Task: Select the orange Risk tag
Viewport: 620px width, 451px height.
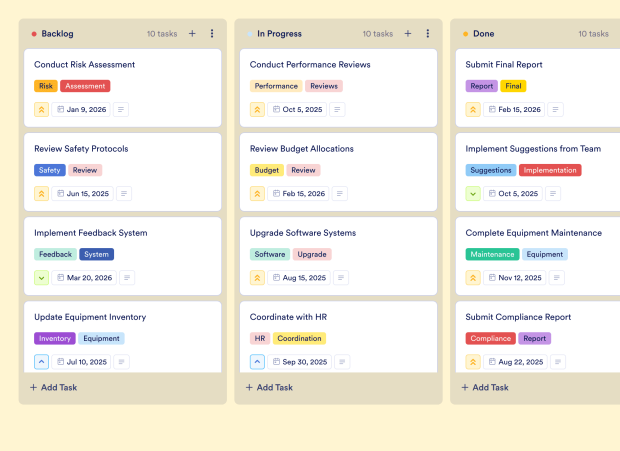Action: click(x=46, y=86)
